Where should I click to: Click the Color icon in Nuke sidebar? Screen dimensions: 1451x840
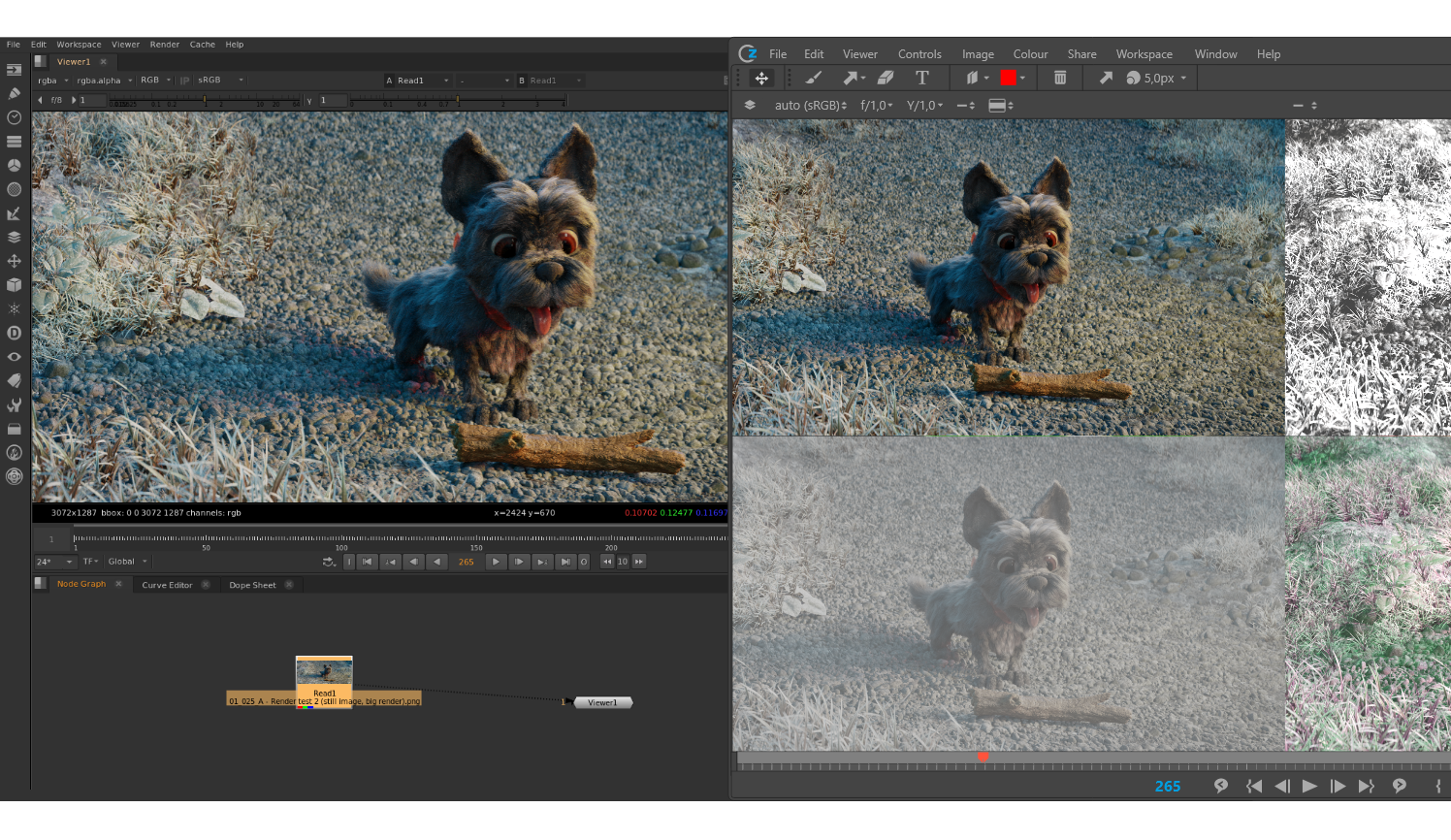click(x=14, y=165)
